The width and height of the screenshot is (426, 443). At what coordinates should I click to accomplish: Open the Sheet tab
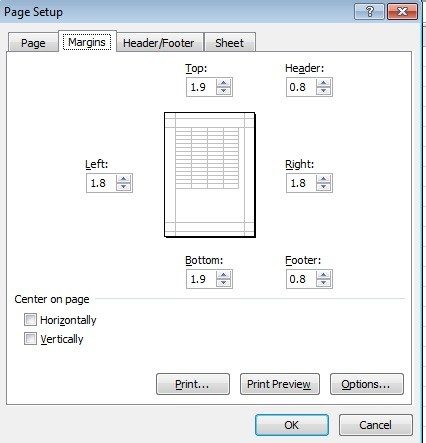point(229,43)
